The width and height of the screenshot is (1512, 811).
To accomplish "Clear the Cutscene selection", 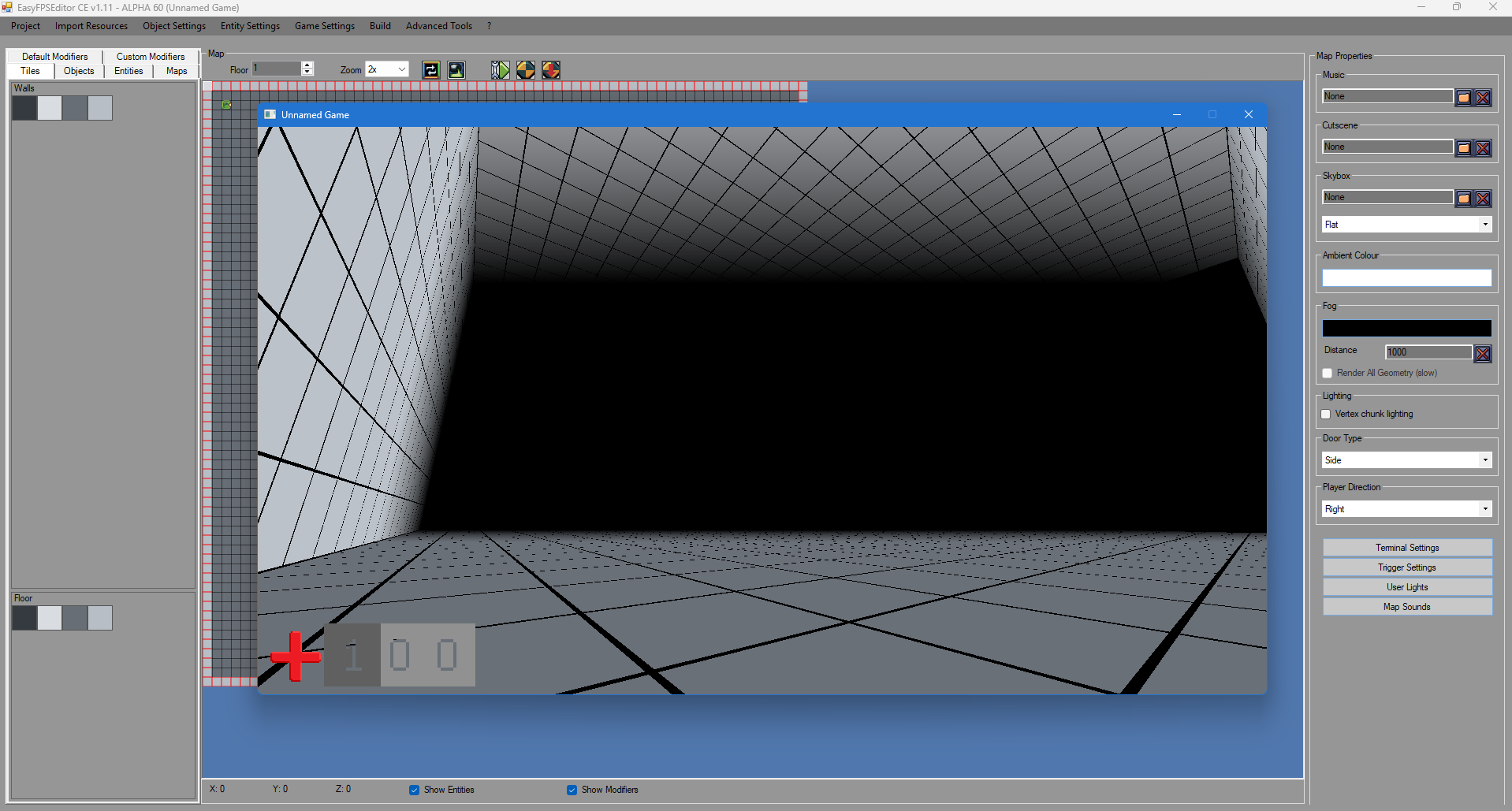I will click(x=1483, y=148).
